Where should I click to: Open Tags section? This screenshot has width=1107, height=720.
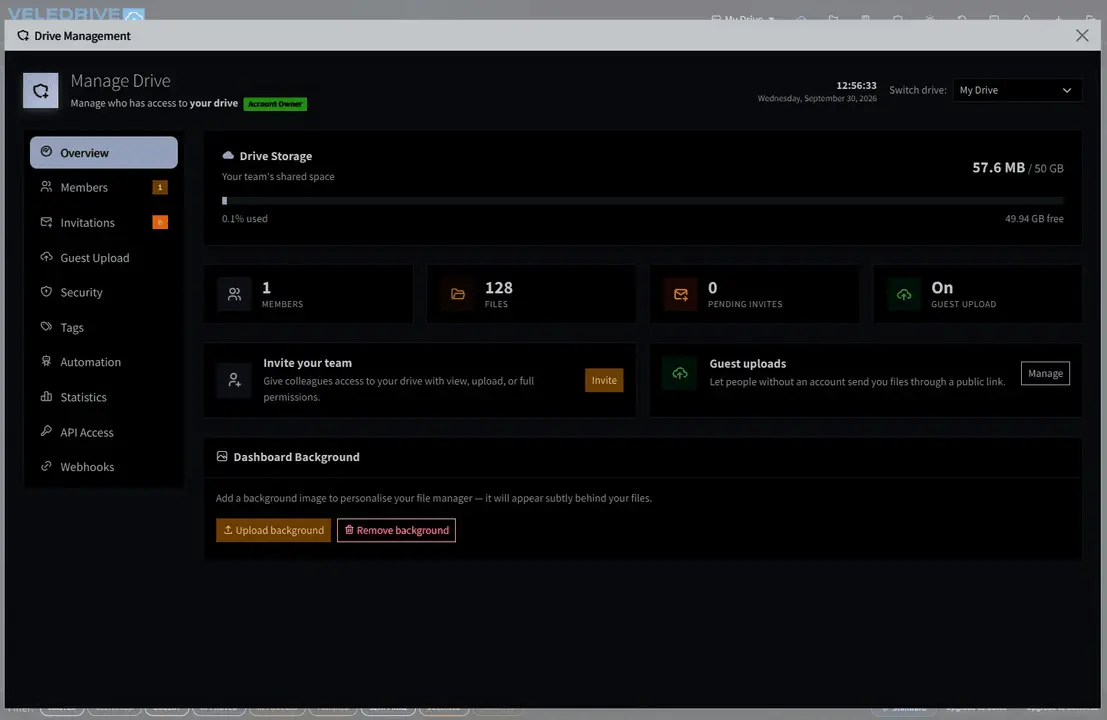click(x=104, y=328)
